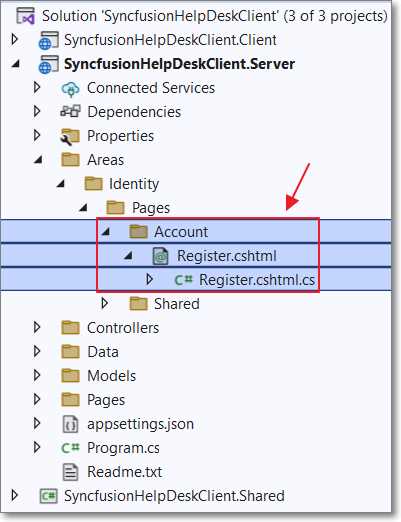Expand the appsettings.json node
The image size is (401, 522).
tap(37, 423)
